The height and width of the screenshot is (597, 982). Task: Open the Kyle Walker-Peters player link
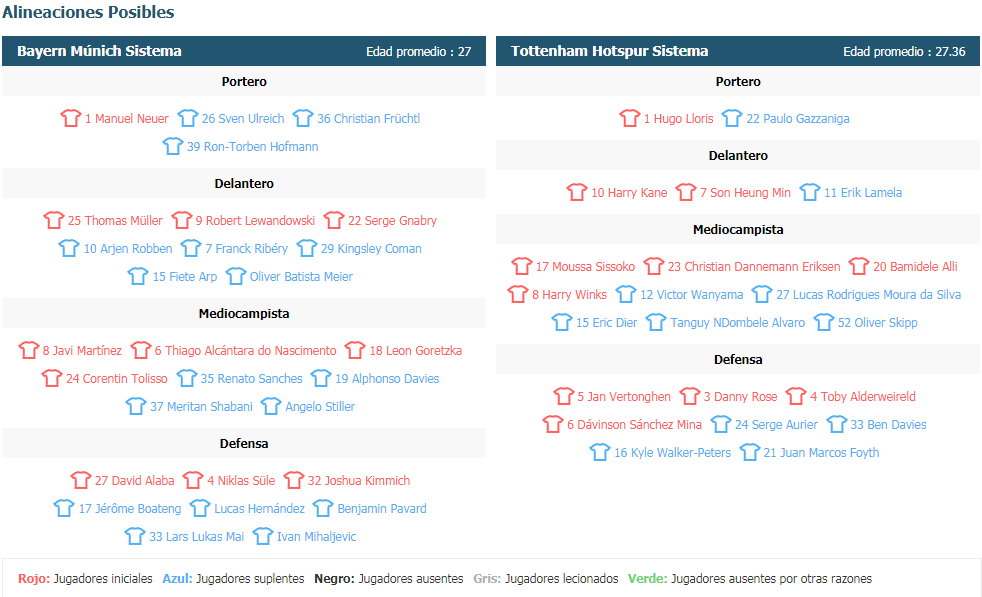[673, 453]
